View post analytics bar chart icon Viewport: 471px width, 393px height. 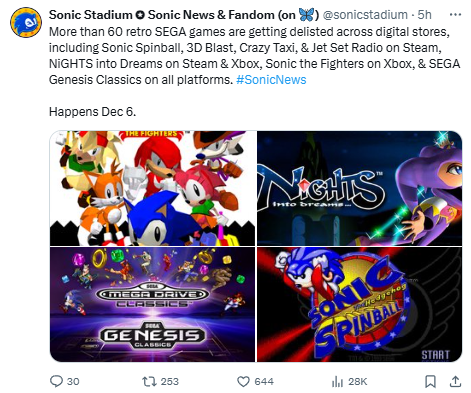point(337,381)
